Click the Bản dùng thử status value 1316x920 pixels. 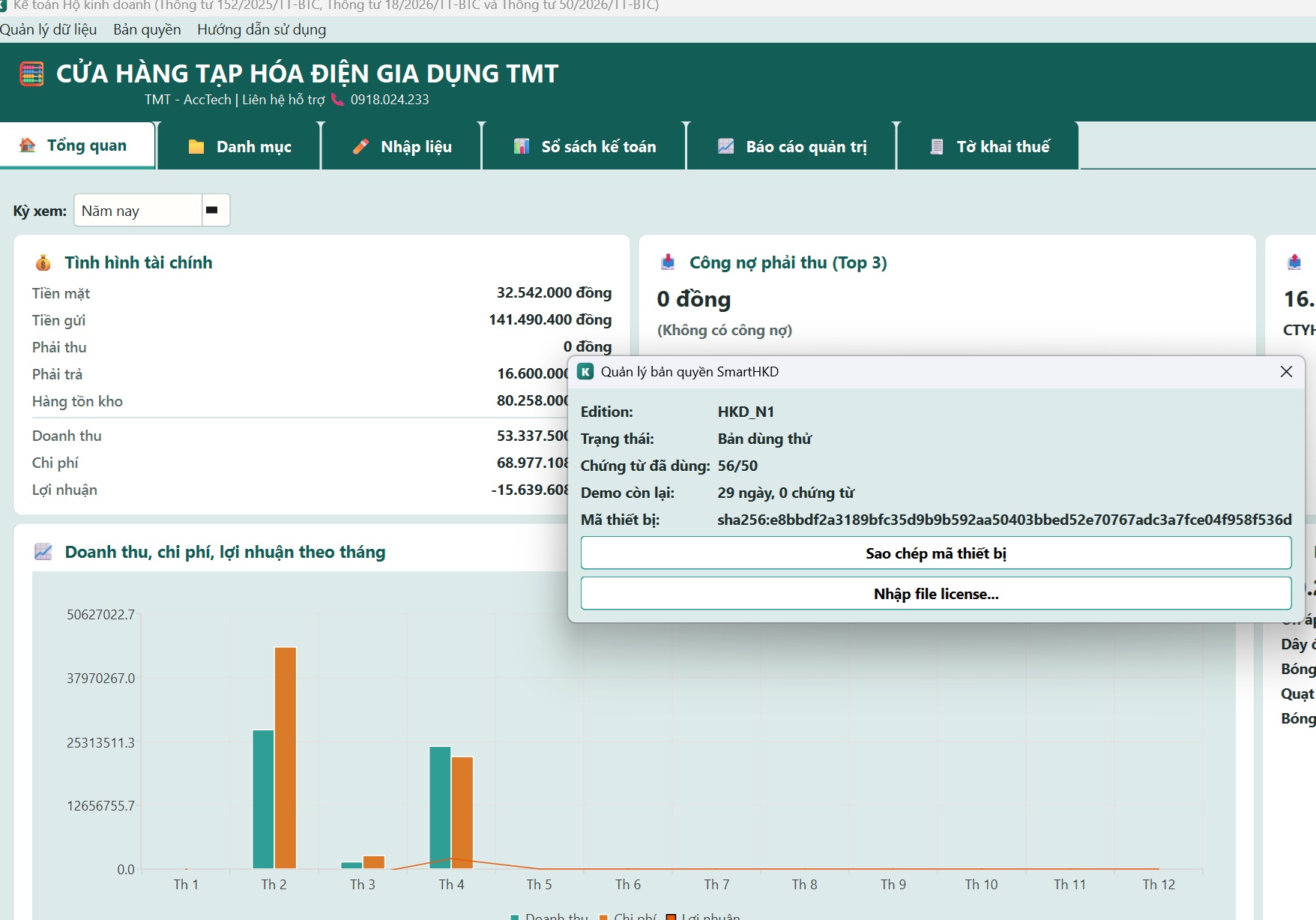point(764,439)
